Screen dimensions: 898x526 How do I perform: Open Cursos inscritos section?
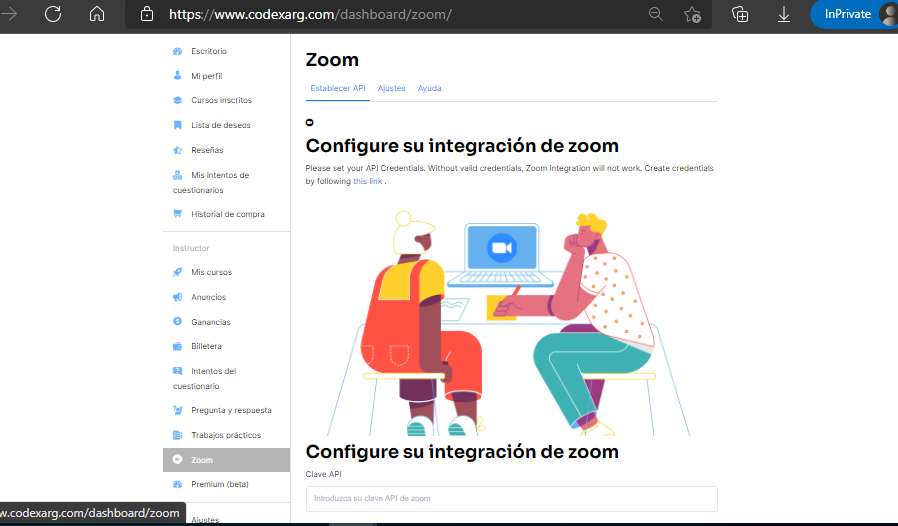pyautogui.click(x=222, y=100)
